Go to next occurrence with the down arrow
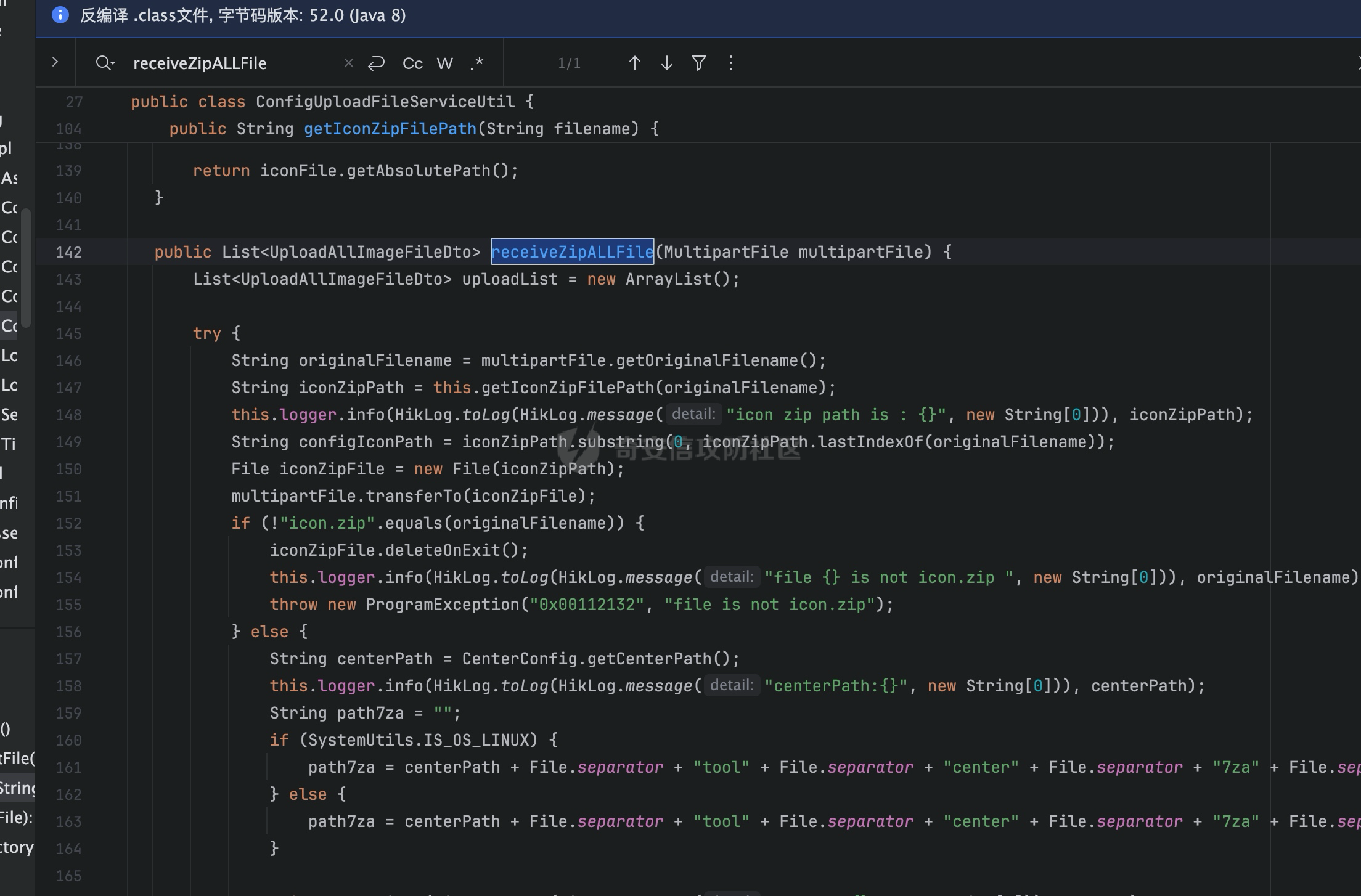This screenshot has height=896, width=1361. tap(667, 63)
